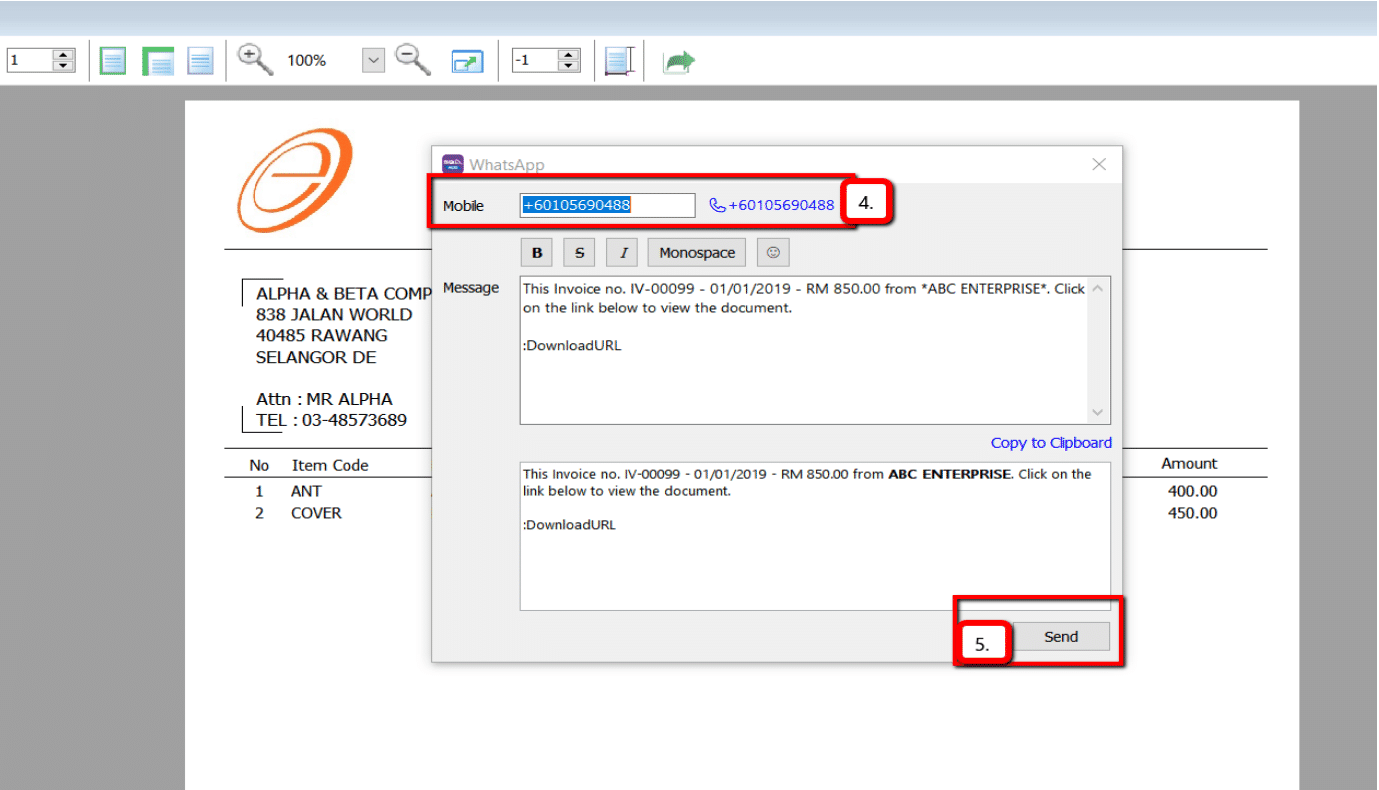This screenshot has width=1379, height=790.
Task: Decrease the -1 value spinner
Action: click(x=569, y=67)
